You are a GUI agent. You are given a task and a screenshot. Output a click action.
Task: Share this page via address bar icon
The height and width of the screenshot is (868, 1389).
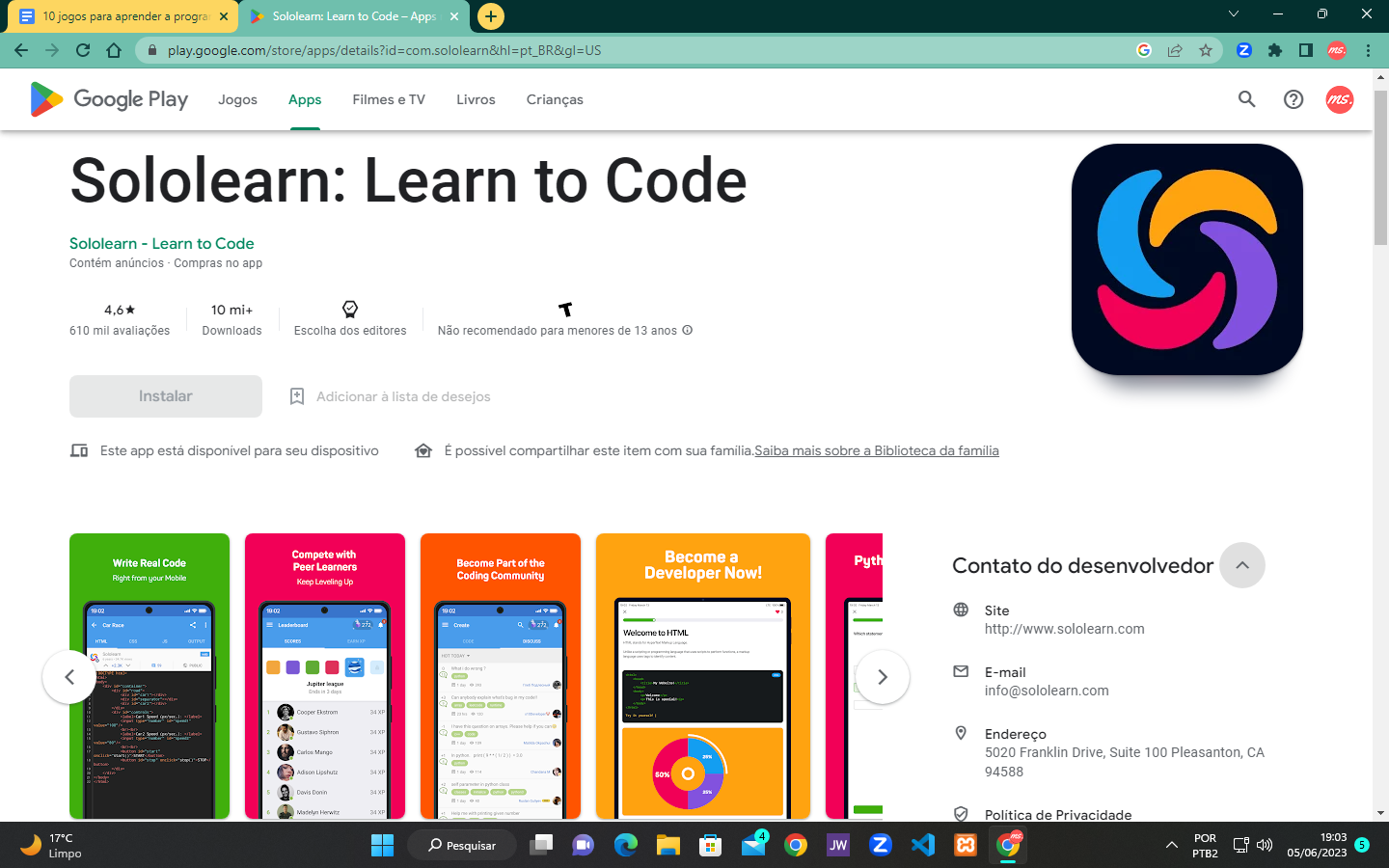[1175, 50]
